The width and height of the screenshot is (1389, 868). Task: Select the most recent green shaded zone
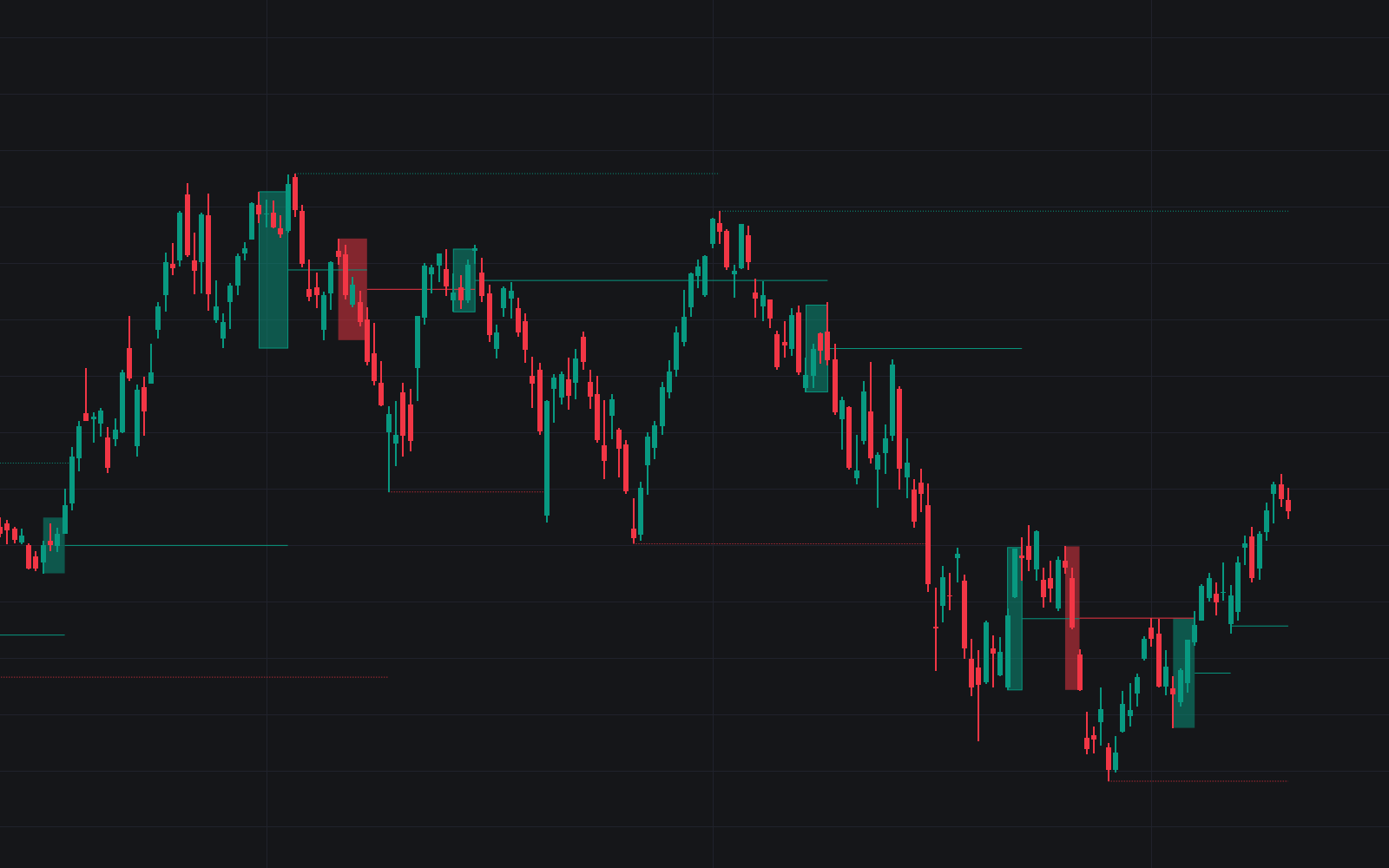click(1183, 673)
